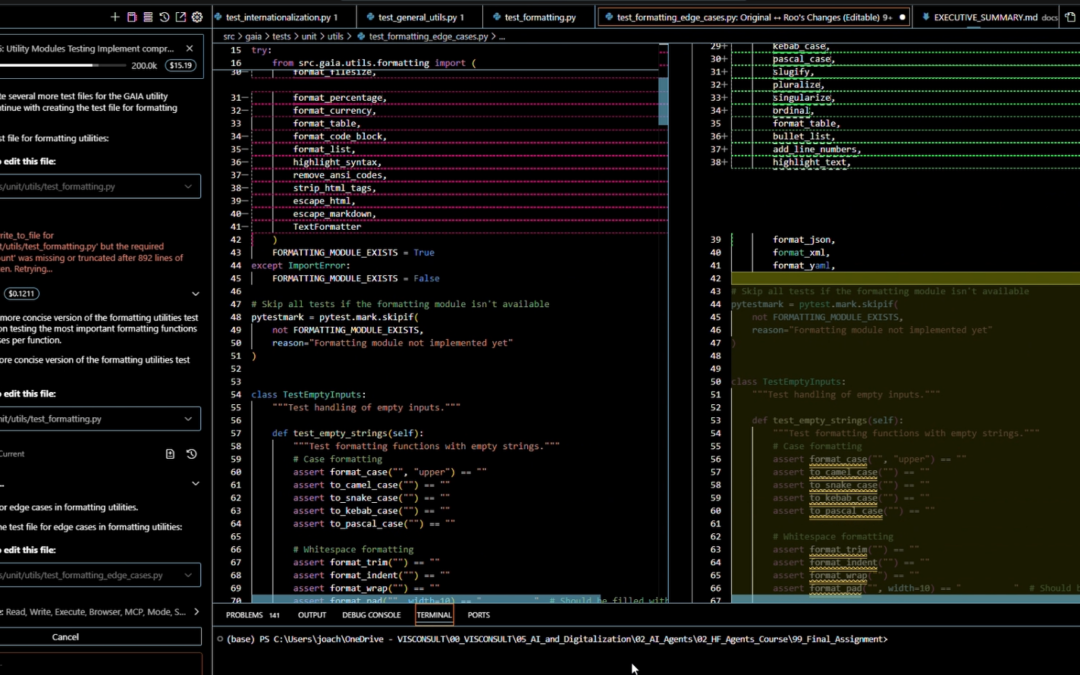Click 'src' in the breadcrumb path
1080x675 pixels.
coord(229,37)
